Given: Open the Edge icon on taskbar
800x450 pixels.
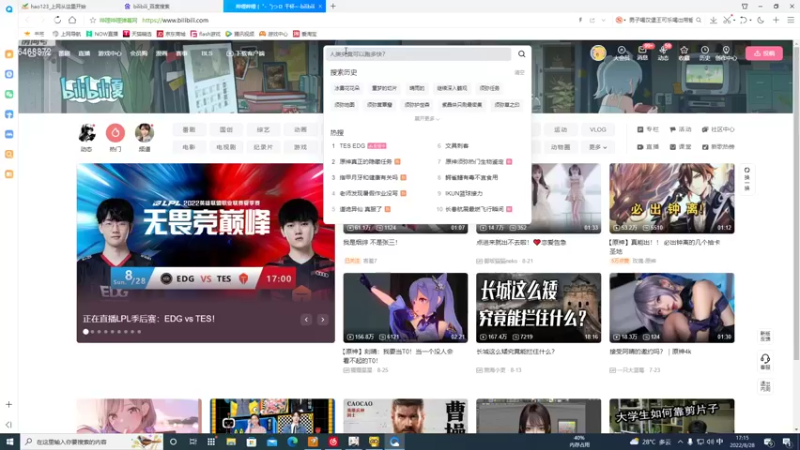Looking at the screenshot, I should pyautogui.click(x=292, y=442).
